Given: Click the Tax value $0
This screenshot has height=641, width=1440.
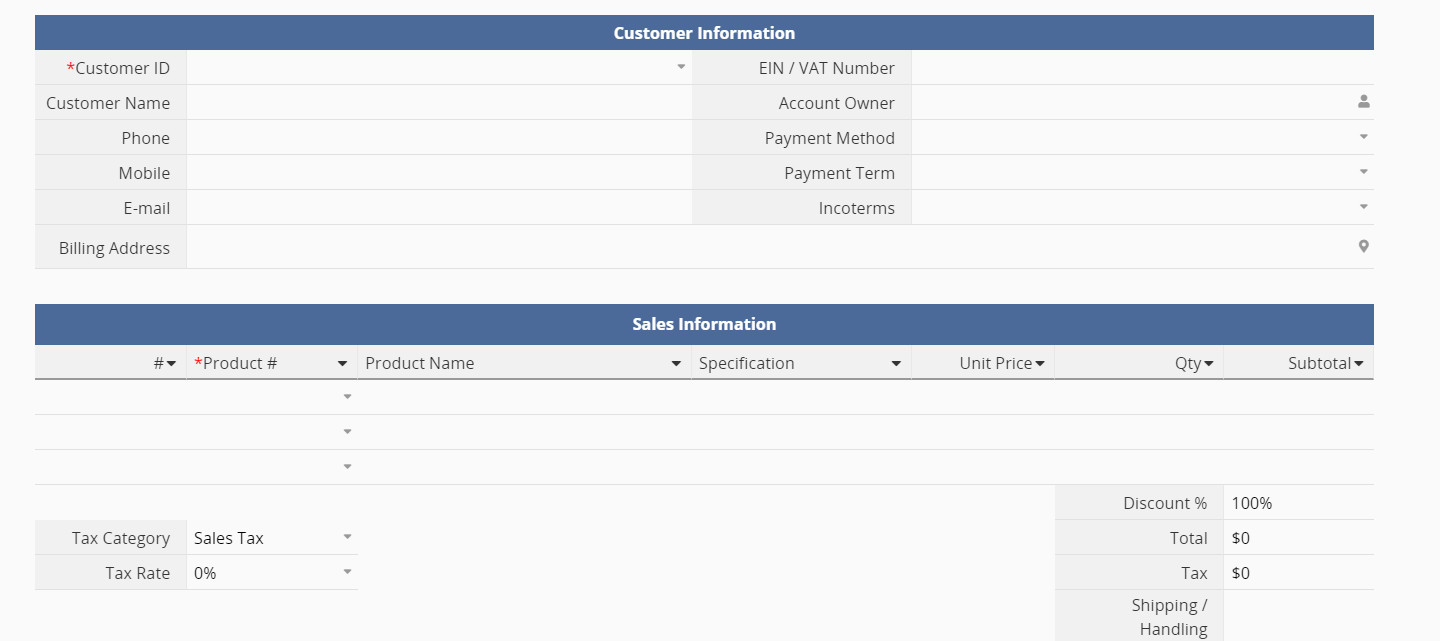Looking at the screenshot, I should 1241,573.
